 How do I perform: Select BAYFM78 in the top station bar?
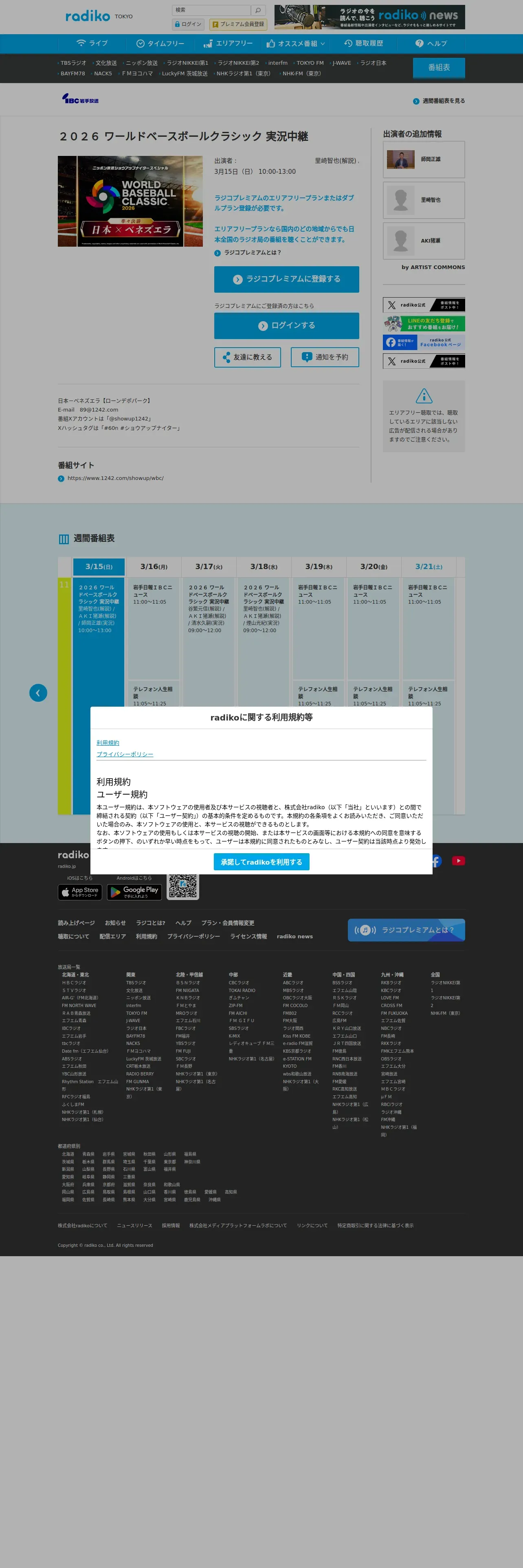coord(73,74)
